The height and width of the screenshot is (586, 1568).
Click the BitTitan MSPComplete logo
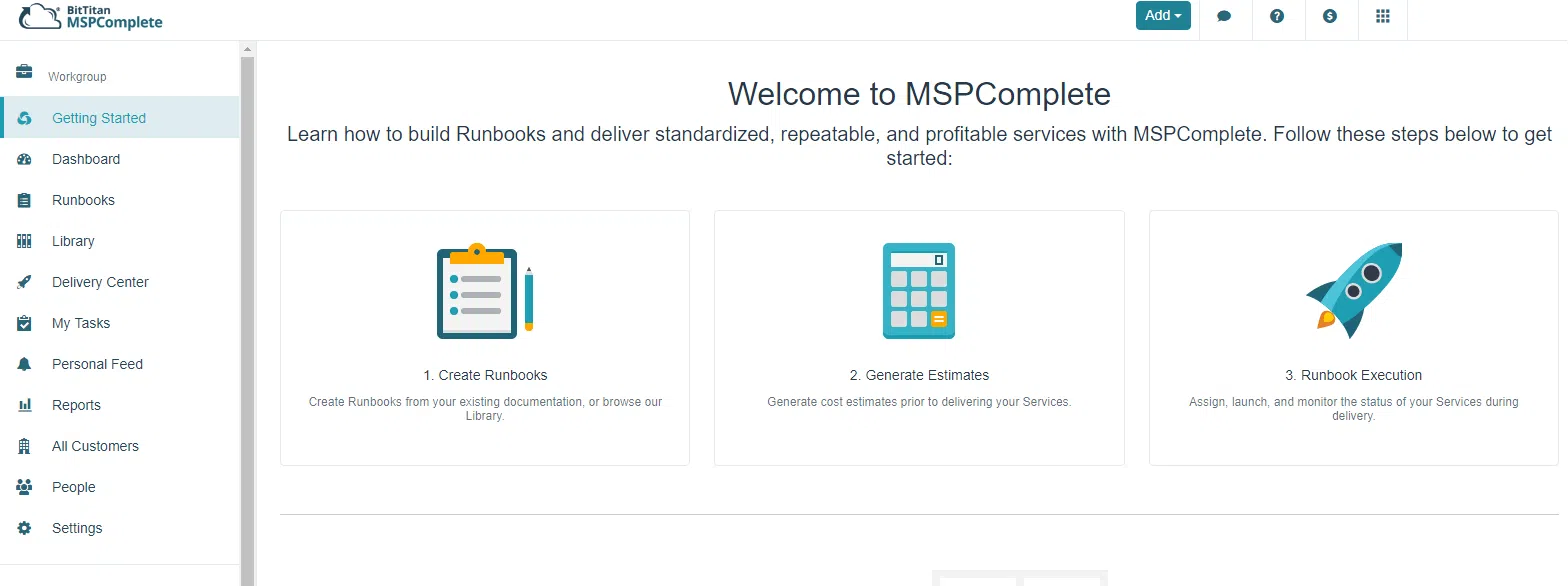(x=91, y=16)
